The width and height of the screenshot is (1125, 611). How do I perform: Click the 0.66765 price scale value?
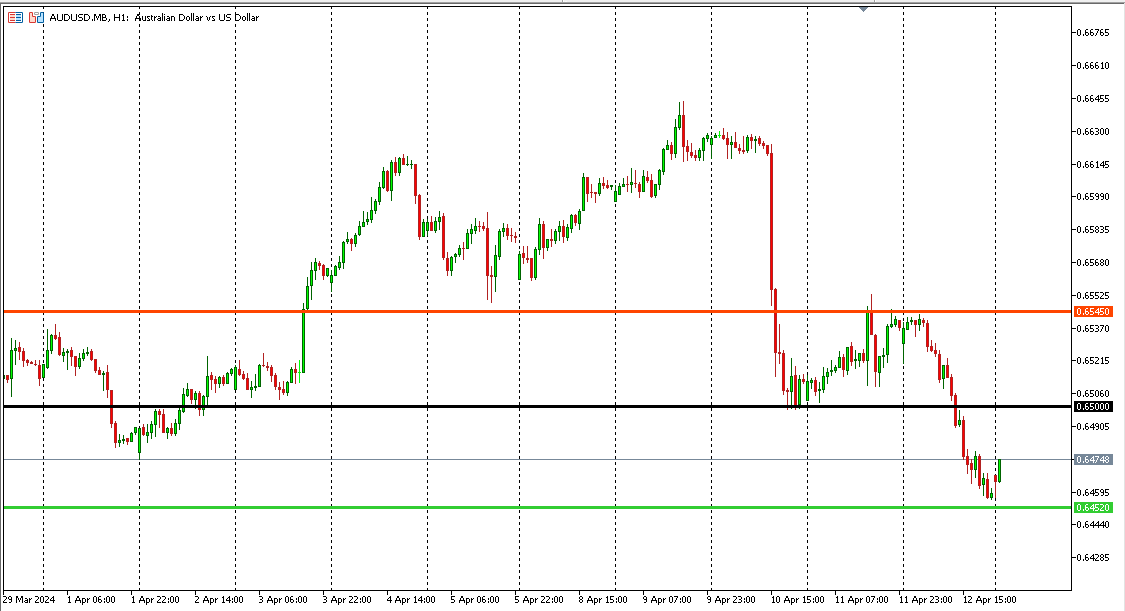coord(1093,32)
